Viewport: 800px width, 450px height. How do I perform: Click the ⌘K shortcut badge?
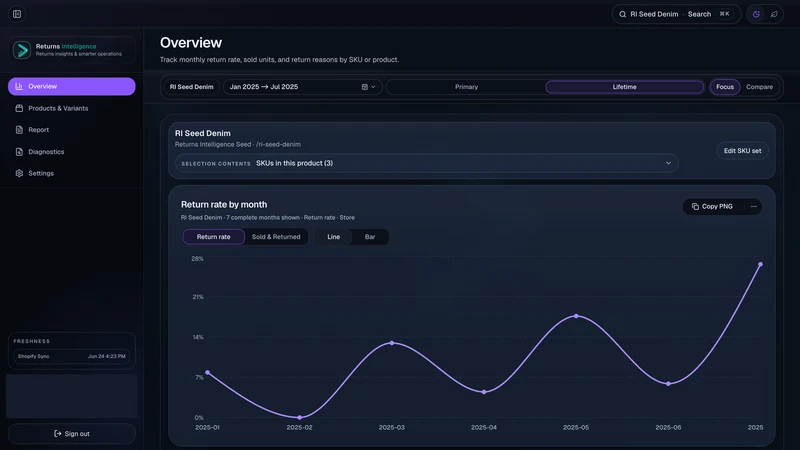click(724, 14)
